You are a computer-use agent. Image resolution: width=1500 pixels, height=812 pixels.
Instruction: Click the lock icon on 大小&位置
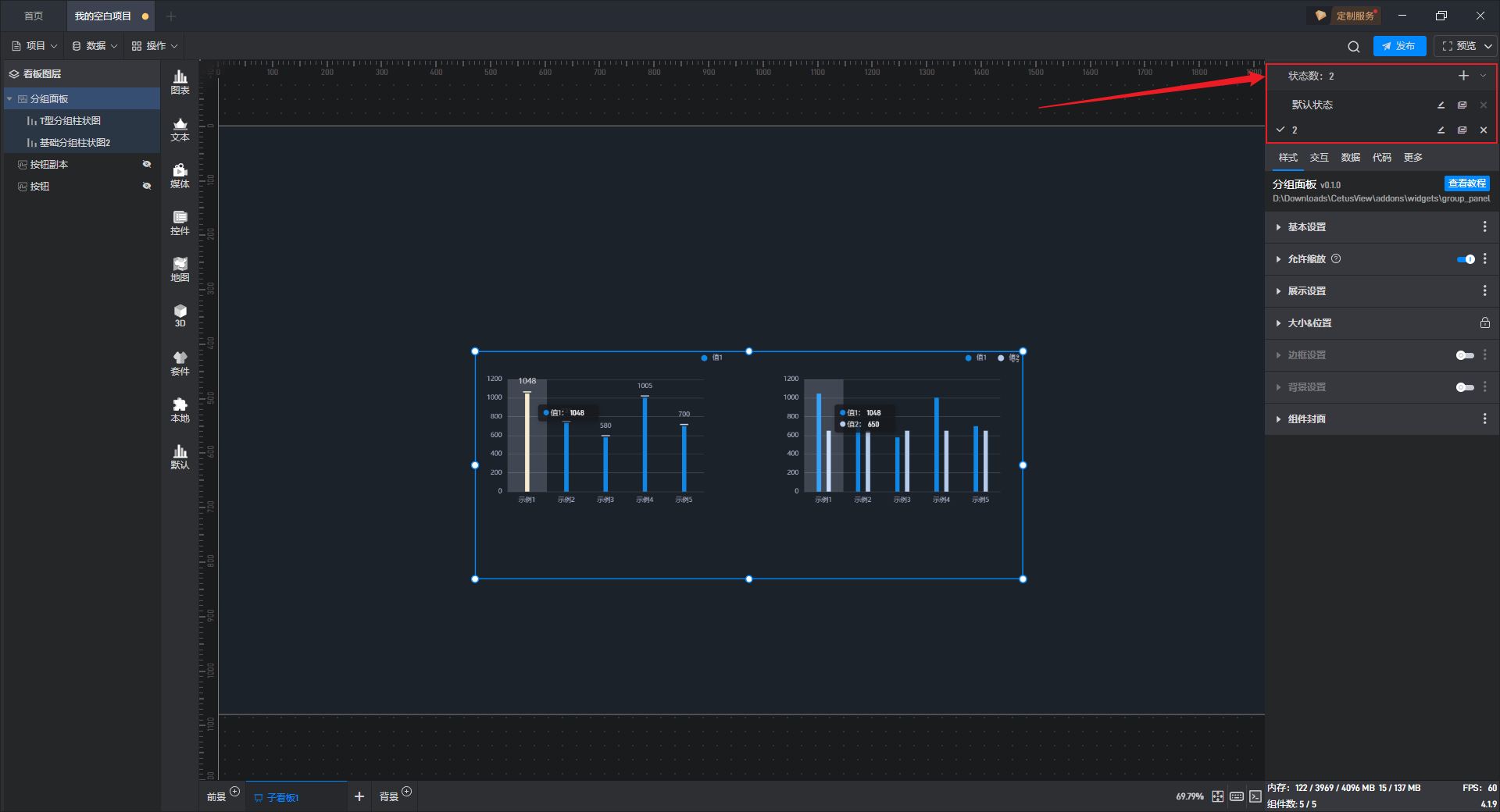tap(1484, 322)
